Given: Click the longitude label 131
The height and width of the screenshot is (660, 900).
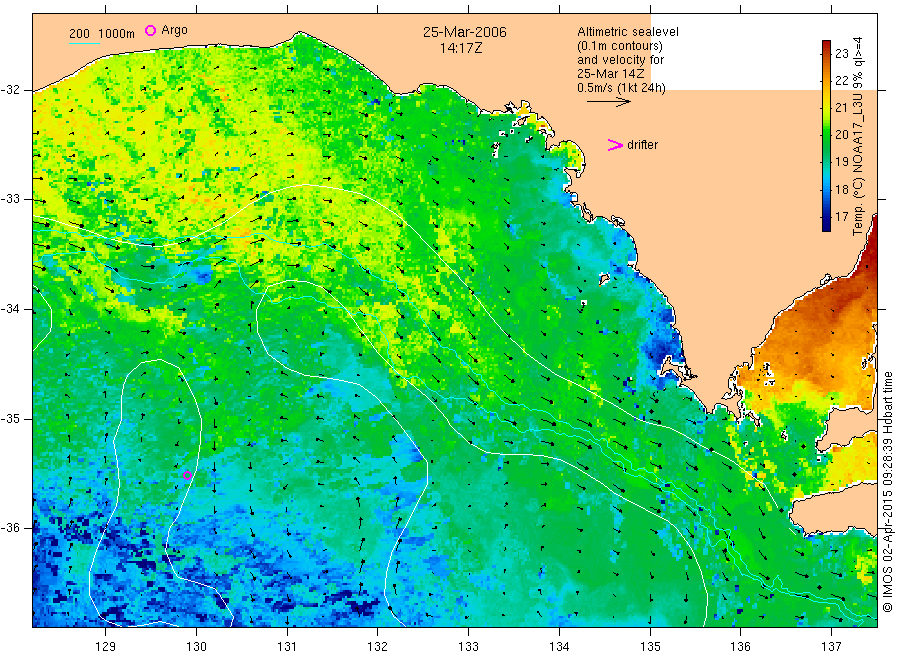Looking at the screenshot, I should point(287,646).
